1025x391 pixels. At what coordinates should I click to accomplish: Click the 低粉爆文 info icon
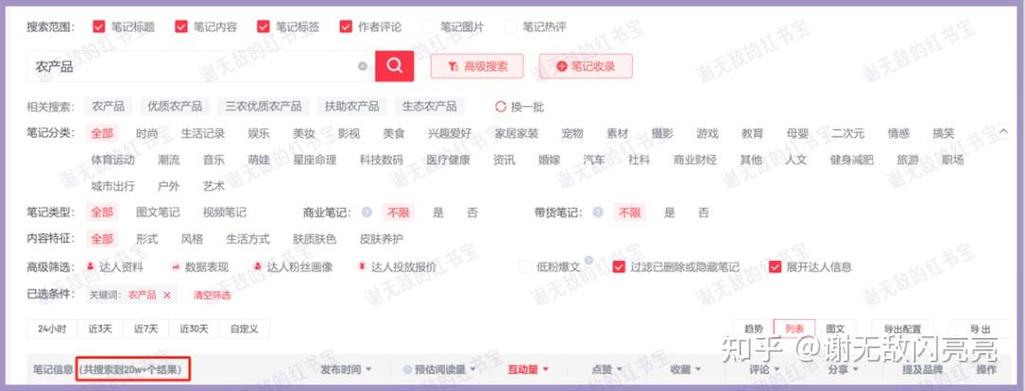click(588, 261)
